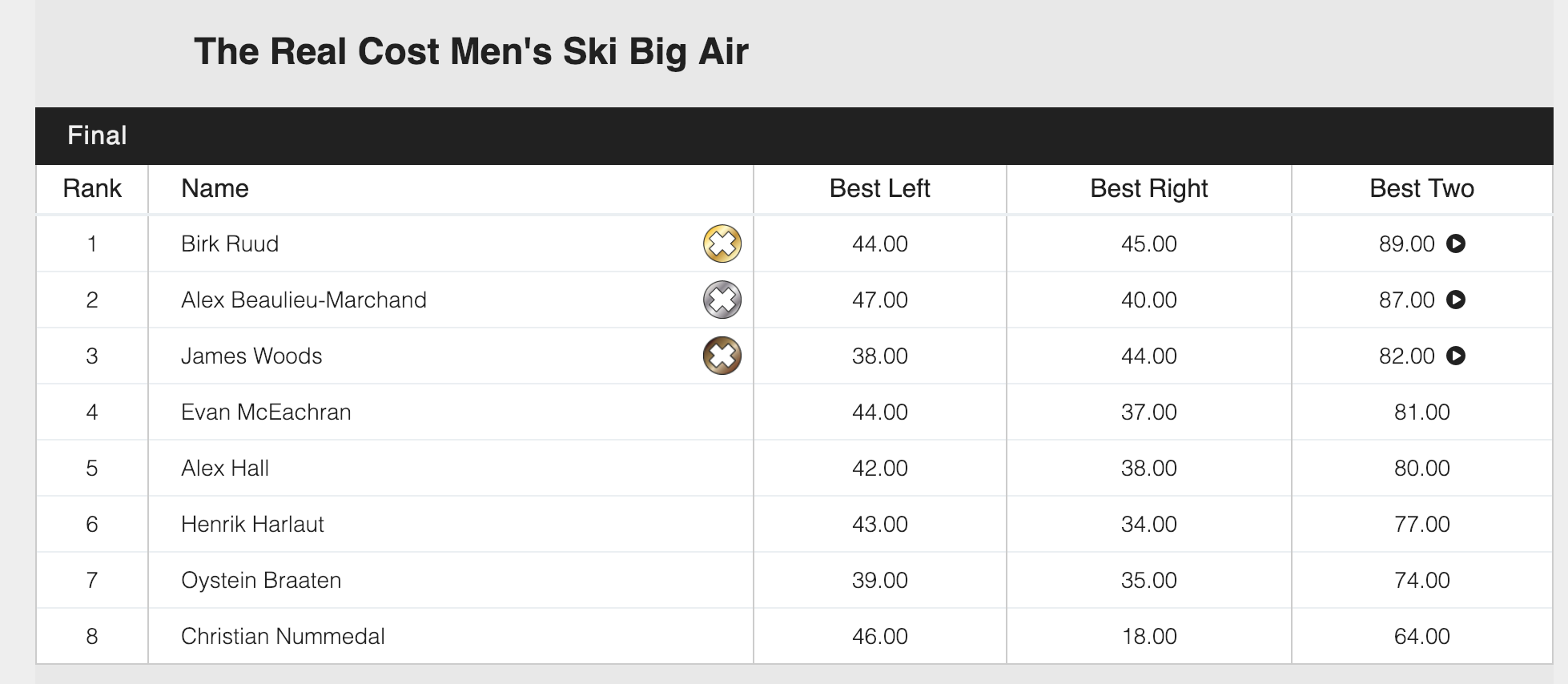Select Henrik Harlaut's row name
The width and height of the screenshot is (1568, 684).
pyautogui.click(x=252, y=524)
